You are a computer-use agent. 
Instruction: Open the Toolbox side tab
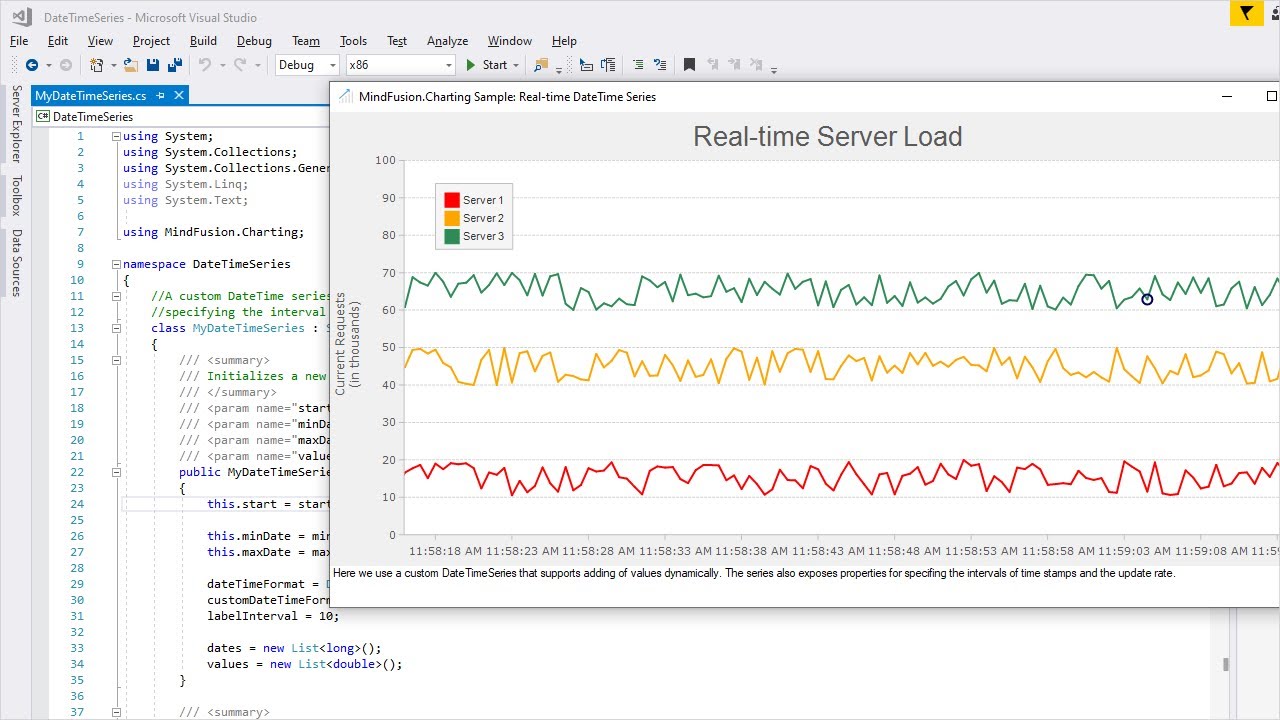click(16, 196)
